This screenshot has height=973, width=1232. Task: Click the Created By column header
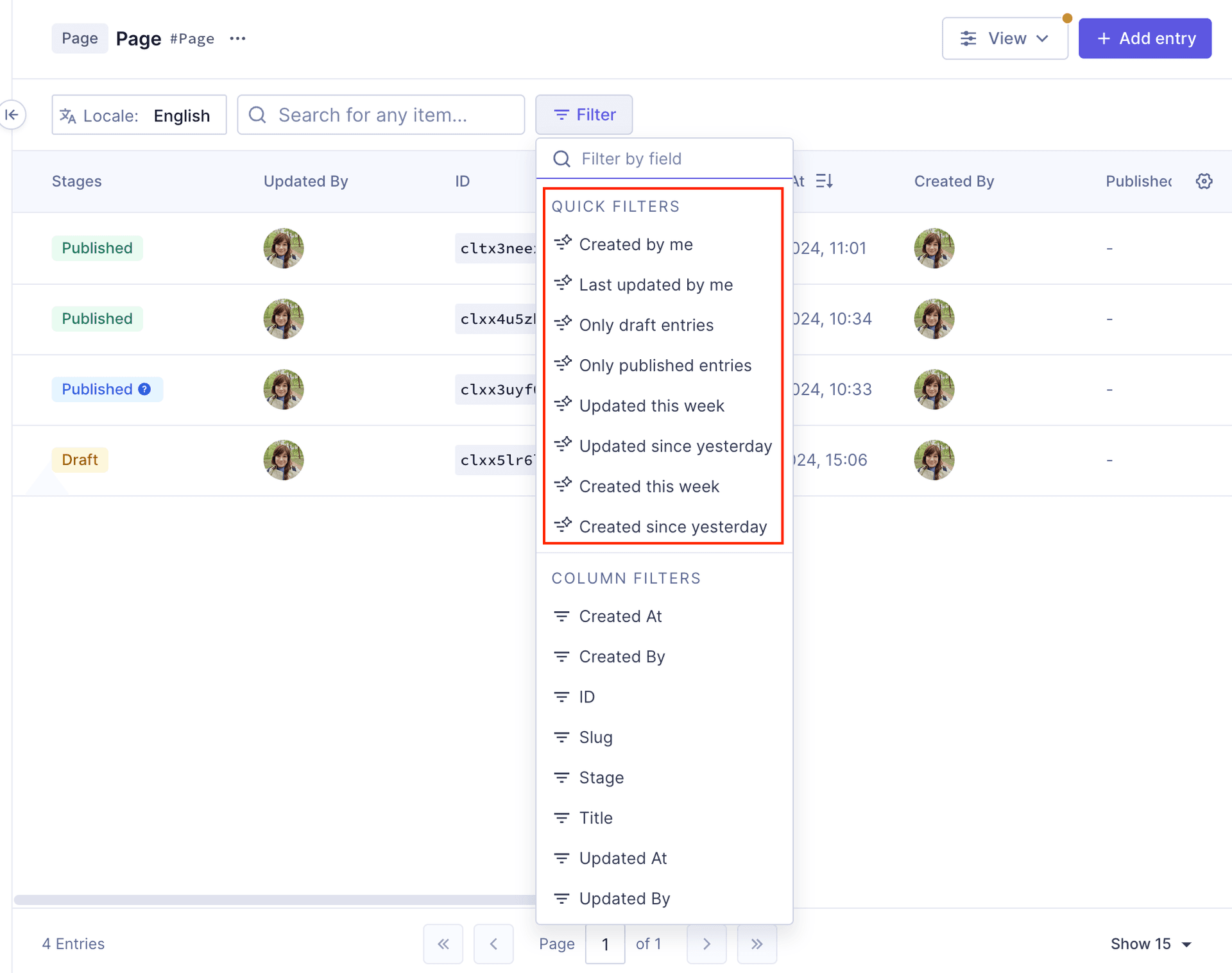(x=954, y=182)
